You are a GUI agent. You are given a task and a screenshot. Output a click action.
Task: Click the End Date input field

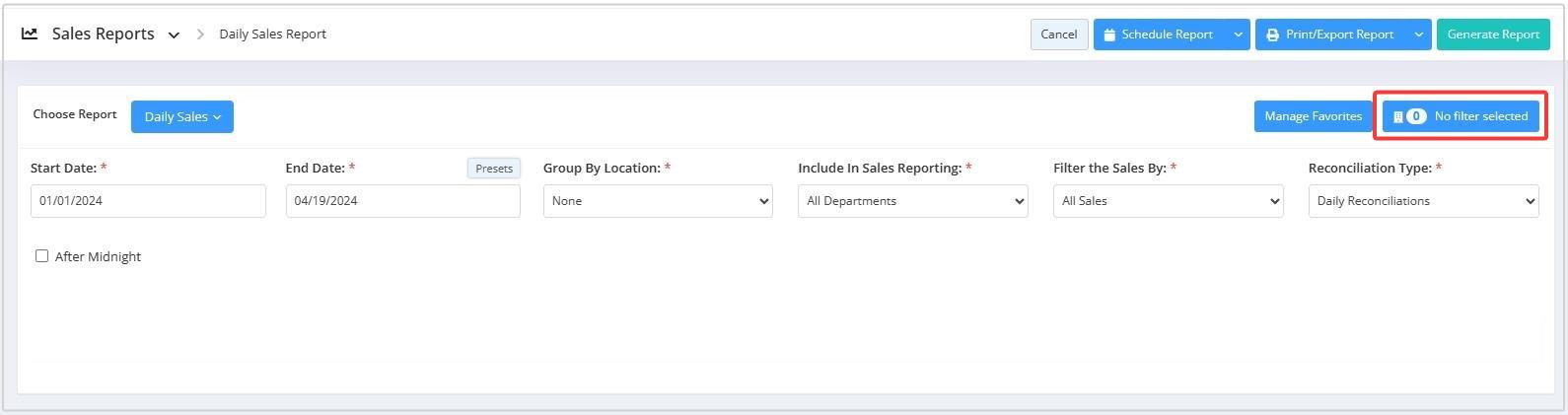[x=402, y=201]
